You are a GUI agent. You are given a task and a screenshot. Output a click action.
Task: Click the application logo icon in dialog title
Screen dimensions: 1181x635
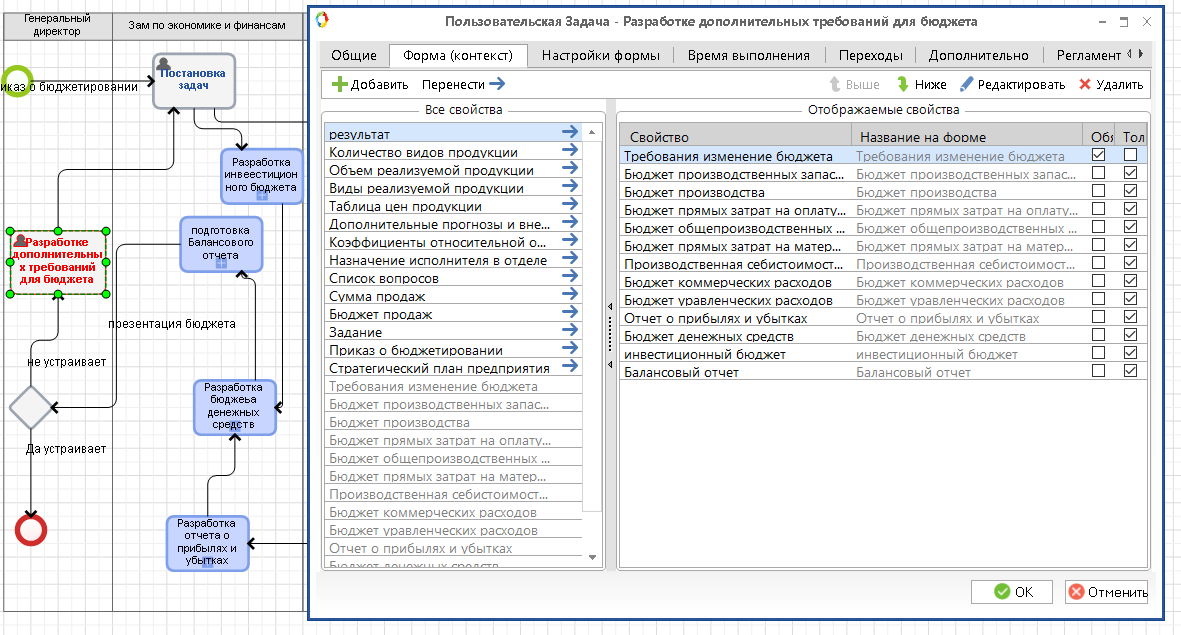coord(322,20)
